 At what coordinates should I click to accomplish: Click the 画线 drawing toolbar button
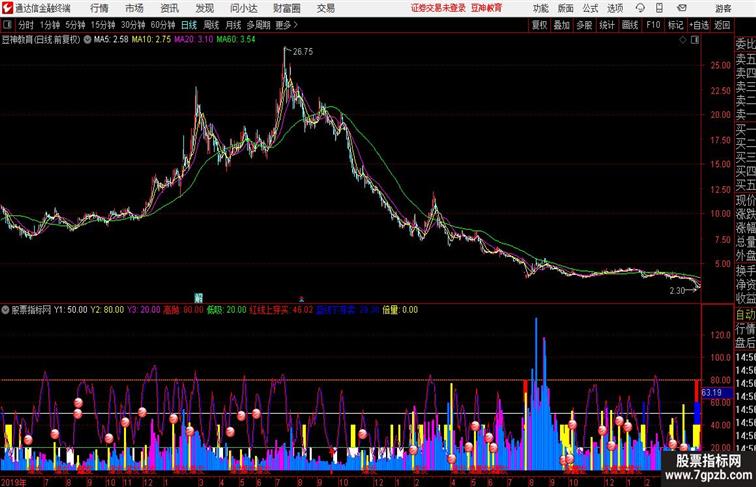point(630,25)
